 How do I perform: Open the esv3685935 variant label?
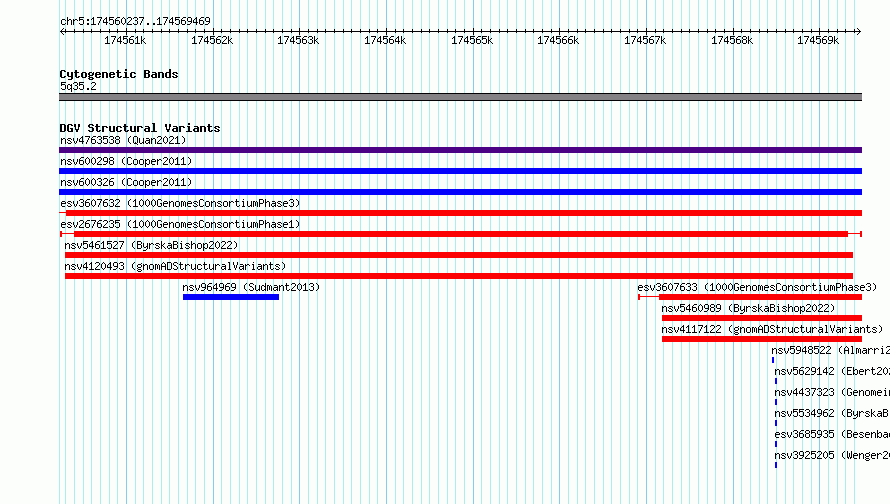coord(832,434)
